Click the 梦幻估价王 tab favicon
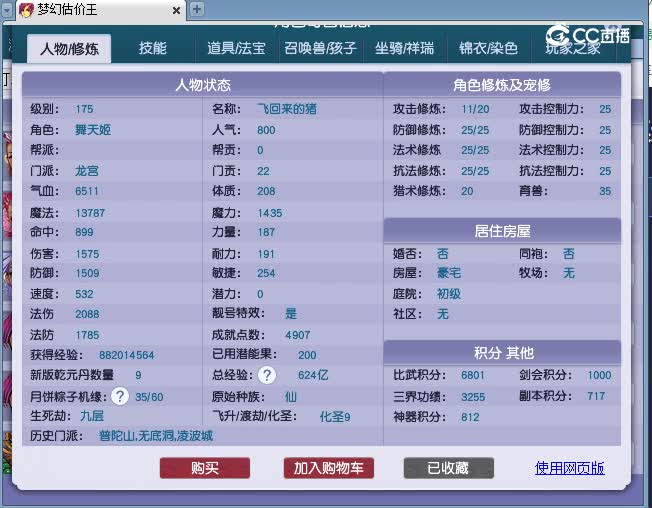 tap(26, 10)
